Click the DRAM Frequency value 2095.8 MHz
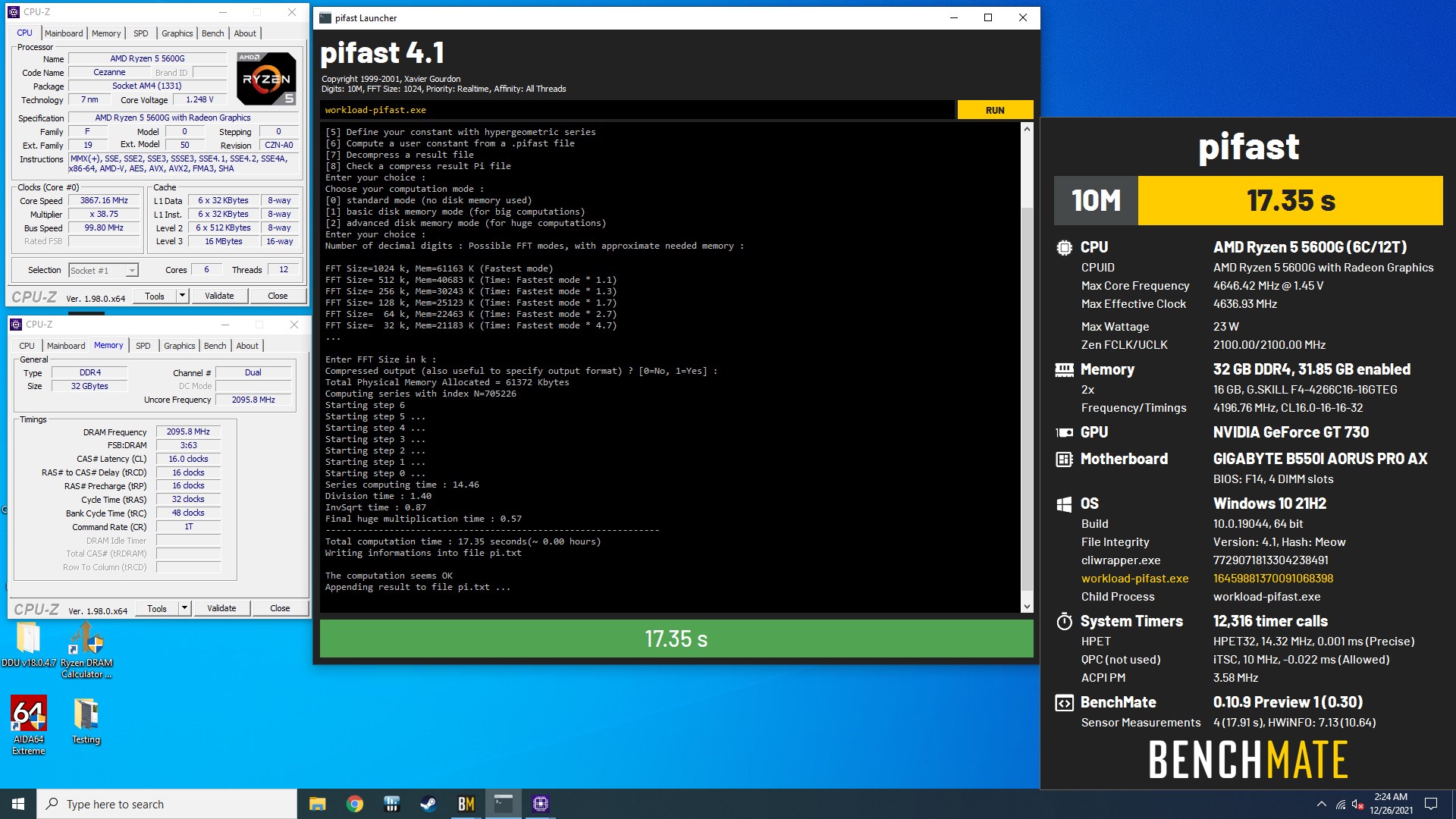The image size is (1456, 819). point(188,431)
